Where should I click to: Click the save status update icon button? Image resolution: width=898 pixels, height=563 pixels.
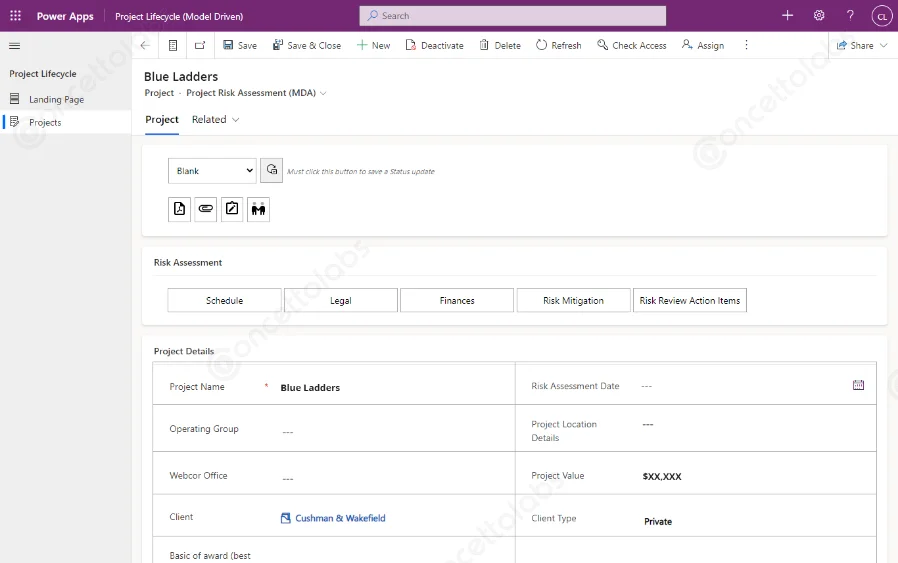[271, 170]
